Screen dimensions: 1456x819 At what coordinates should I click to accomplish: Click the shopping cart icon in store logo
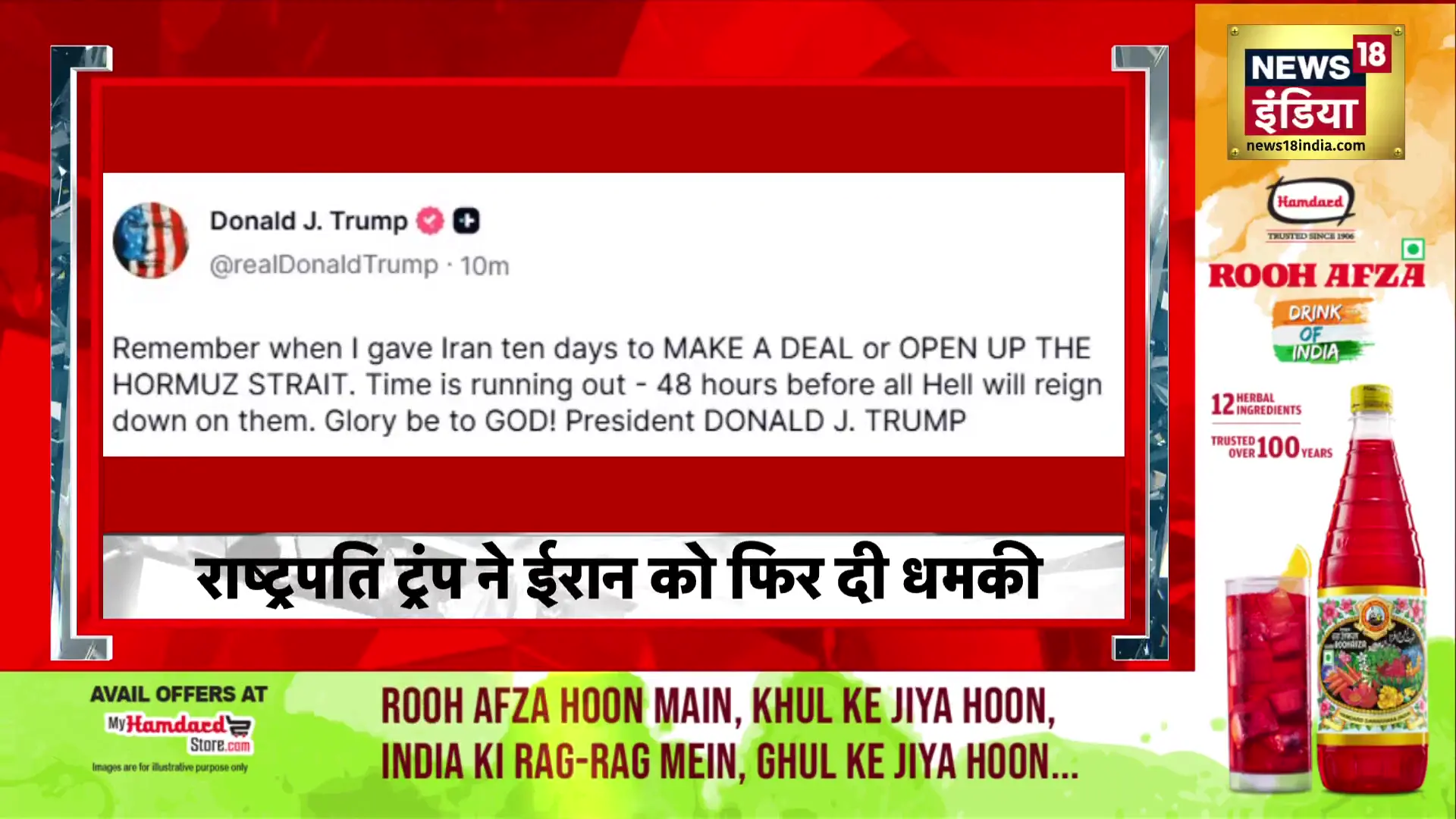pos(238,726)
